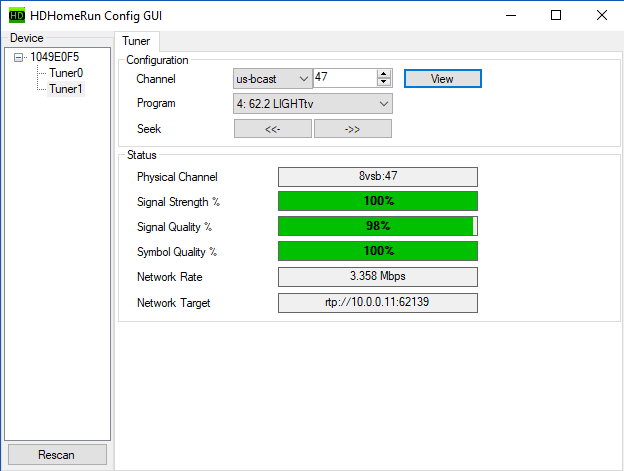This screenshot has height=471, width=624.
Task: Collapse the 1049E0F5 device tree node
Action: tap(18, 57)
